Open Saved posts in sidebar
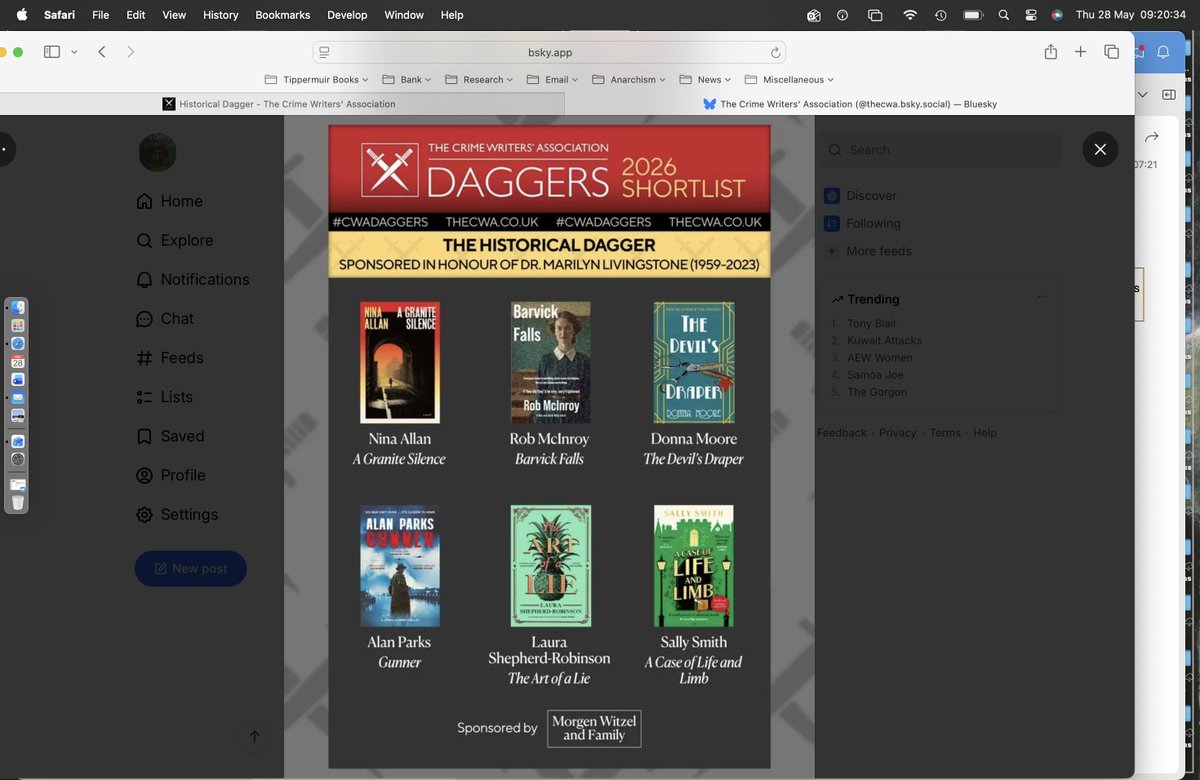Viewport: 1200px width, 780px height. click(169, 436)
